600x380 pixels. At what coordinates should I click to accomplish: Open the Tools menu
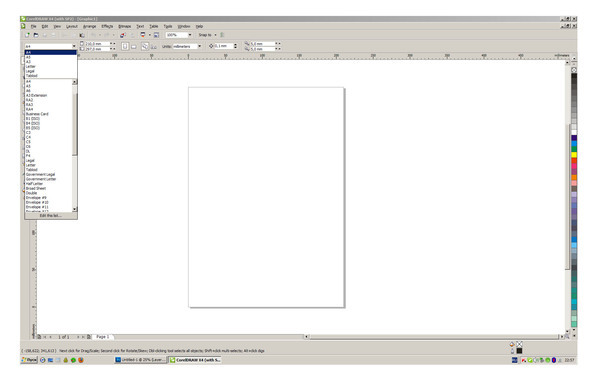(x=168, y=26)
